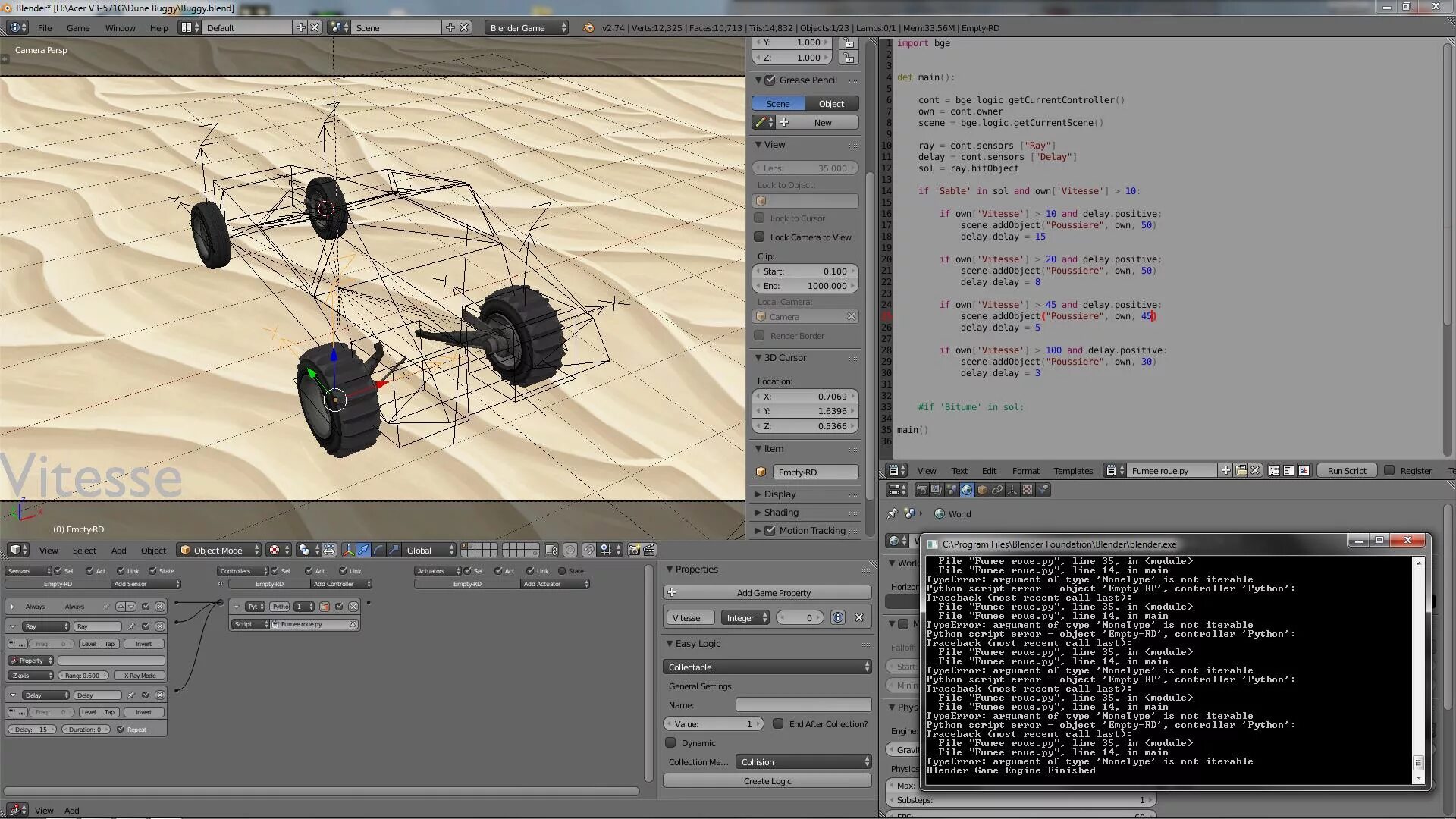Toggle the Register checkbox
The image size is (1456, 819).
click(x=1389, y=471)
